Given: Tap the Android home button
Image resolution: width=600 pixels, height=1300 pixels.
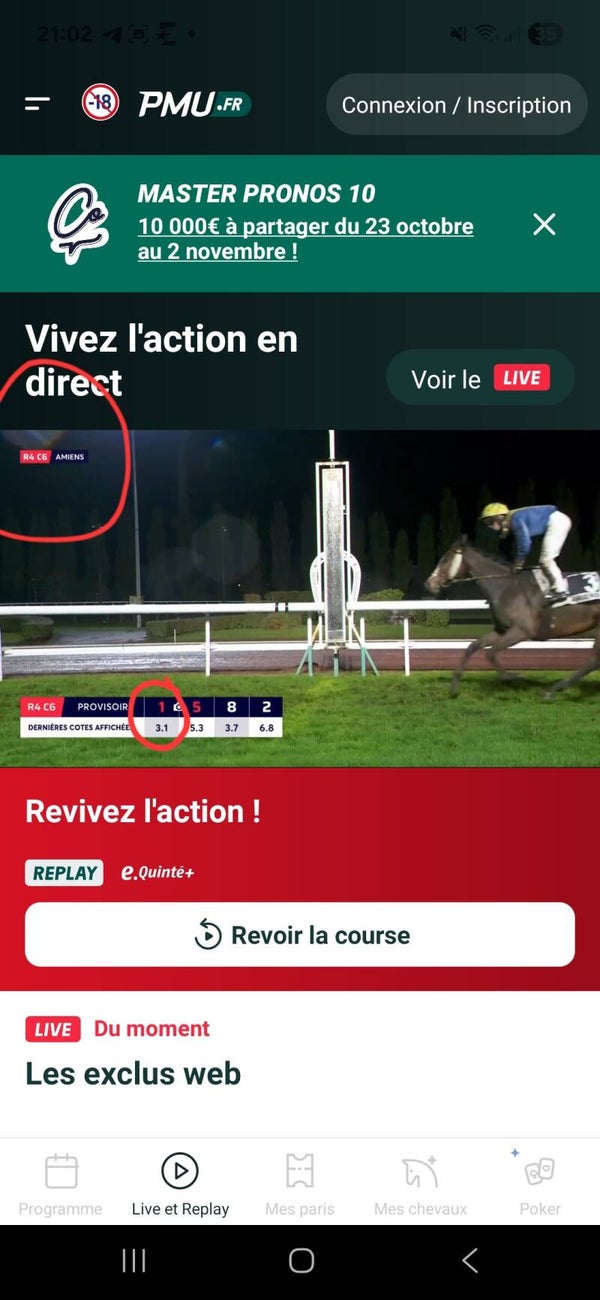Looking at the screenshot, I should [x=301, y=1261].
